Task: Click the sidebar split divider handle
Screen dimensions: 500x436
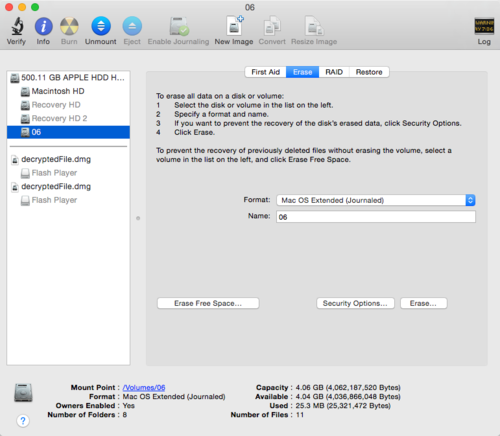Action: (x=138, y=218)
